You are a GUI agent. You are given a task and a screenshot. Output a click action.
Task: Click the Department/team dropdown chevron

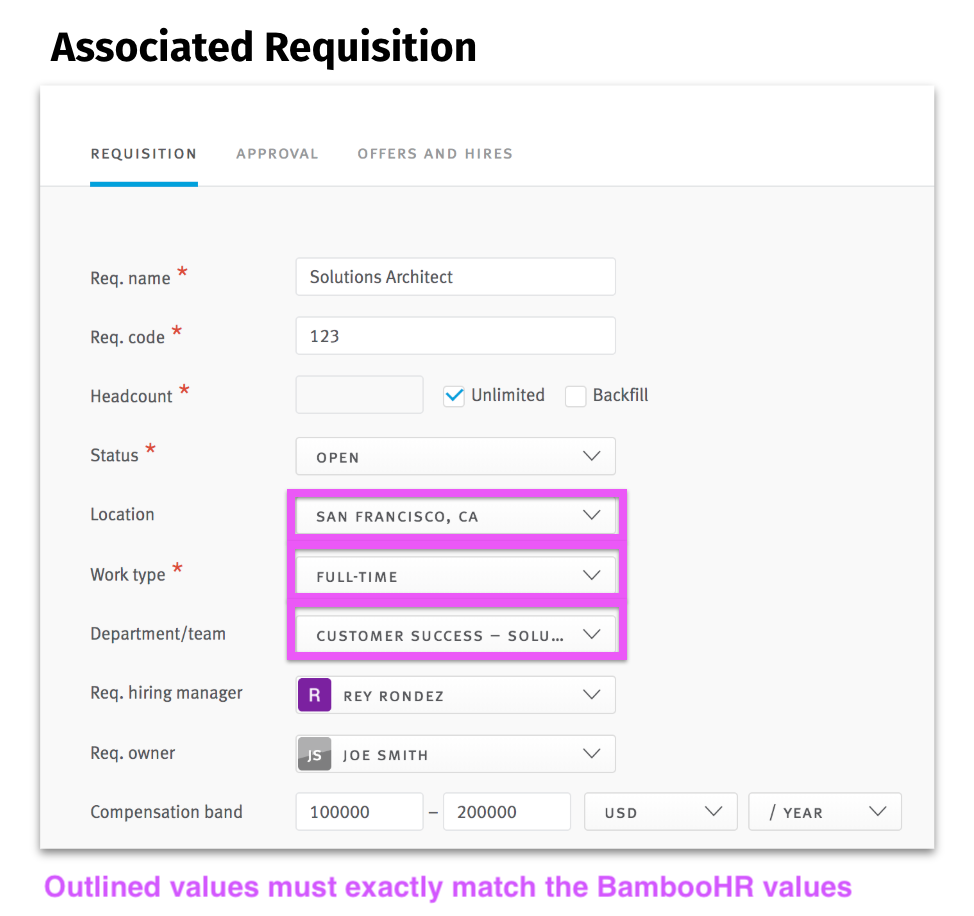[591, 632]
